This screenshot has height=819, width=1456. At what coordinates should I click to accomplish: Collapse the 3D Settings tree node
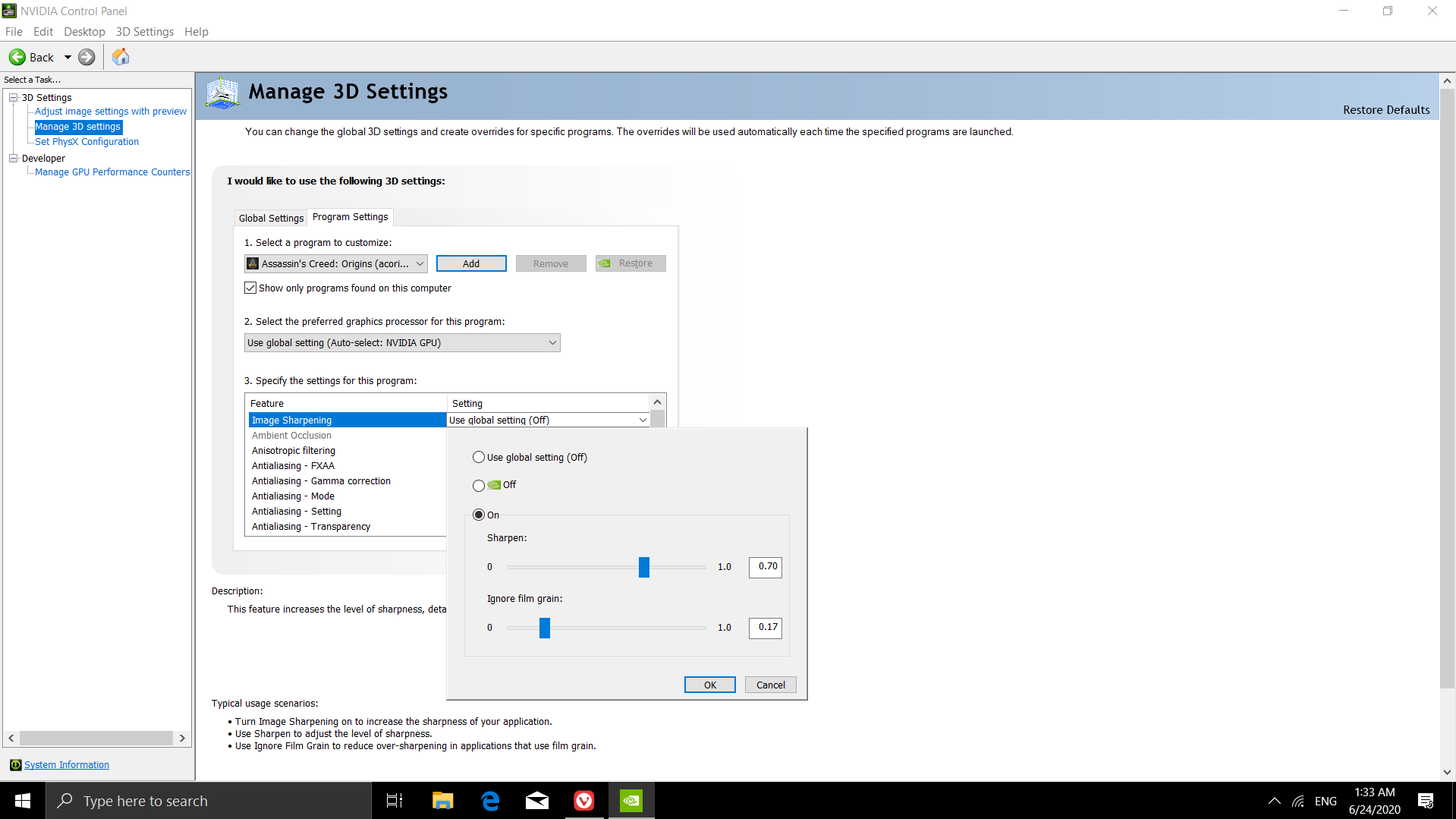tap(13, 97)
